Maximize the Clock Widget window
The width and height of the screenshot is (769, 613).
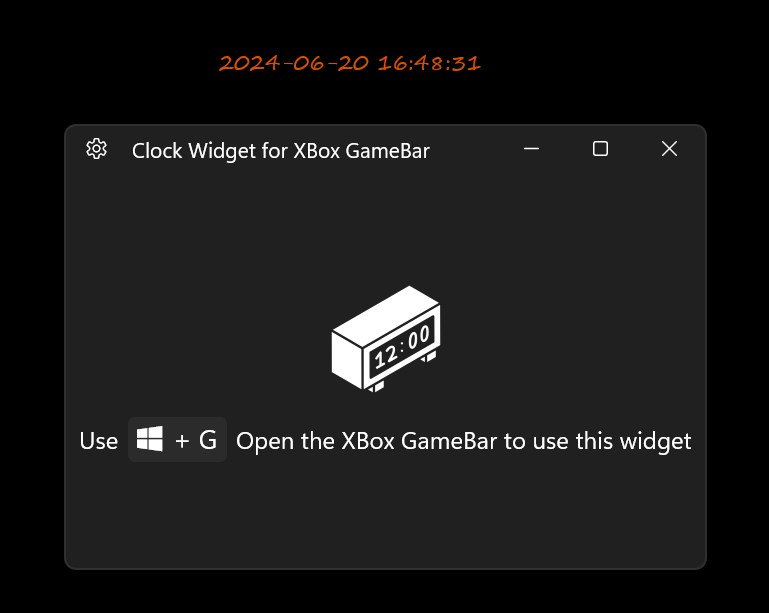coord(600,149)
